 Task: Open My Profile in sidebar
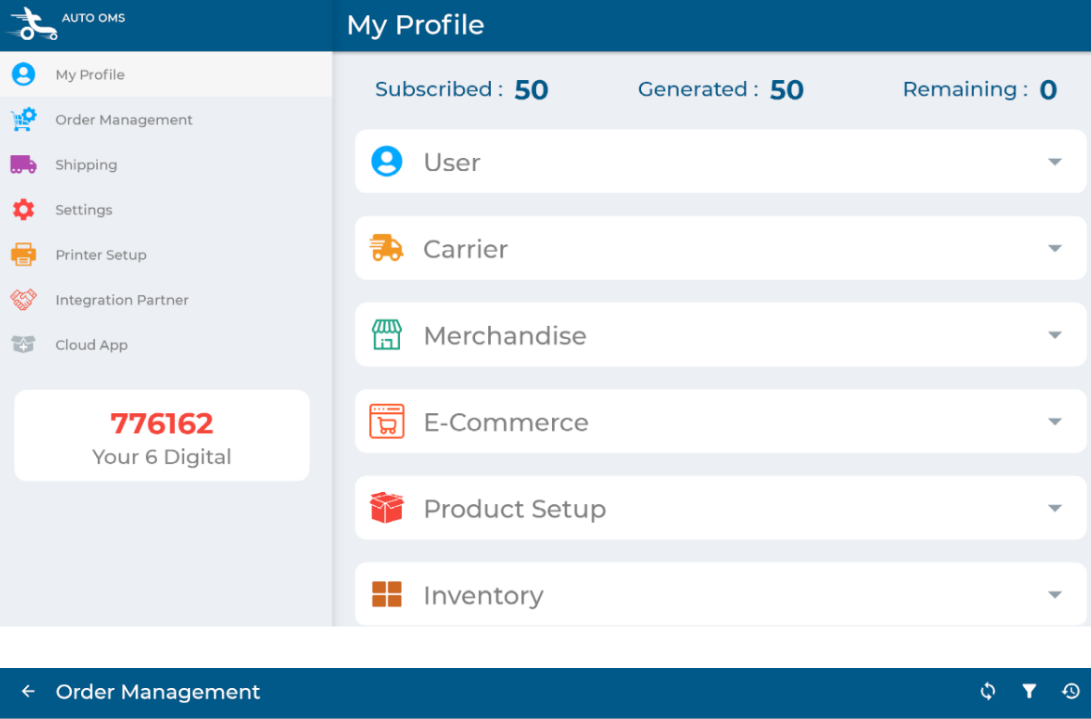(x=166, y=74)
